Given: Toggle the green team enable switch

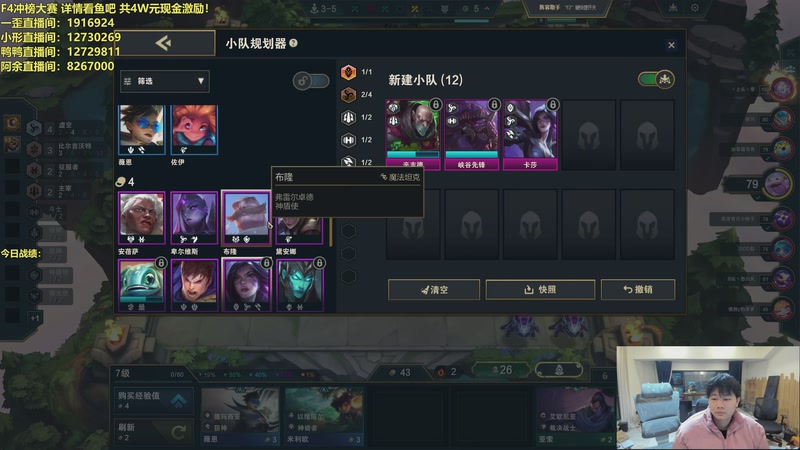Looking at the screenshot, I should coord(656,79).
